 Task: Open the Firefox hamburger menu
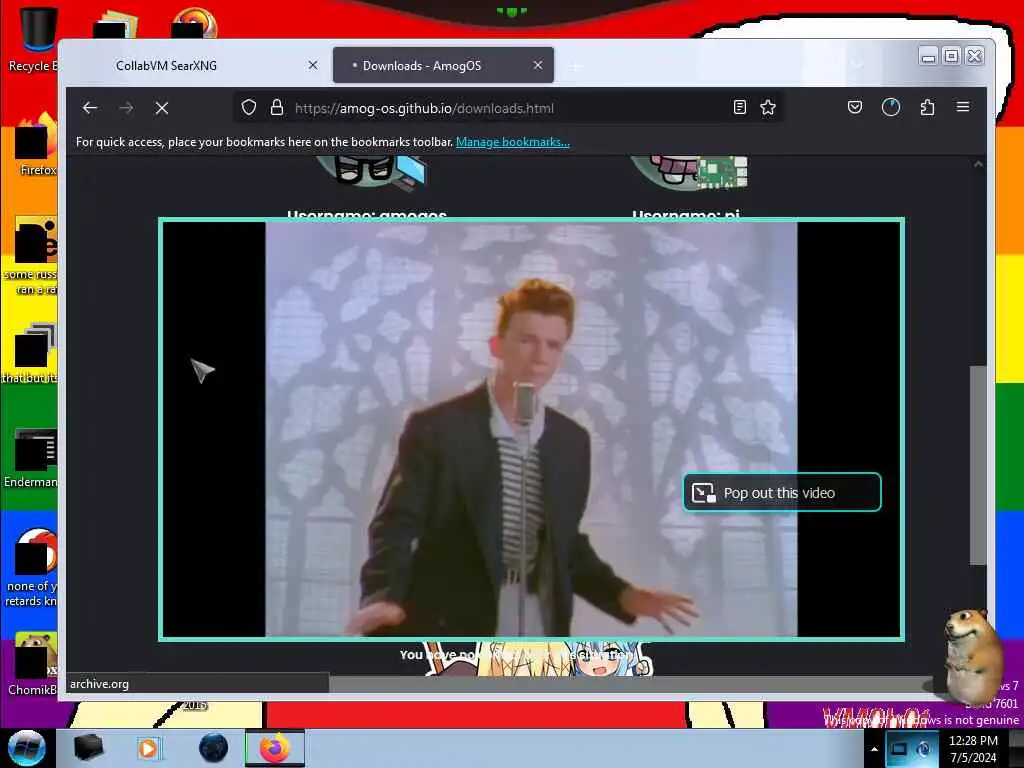pyautogui.click(x=963, y=107)
